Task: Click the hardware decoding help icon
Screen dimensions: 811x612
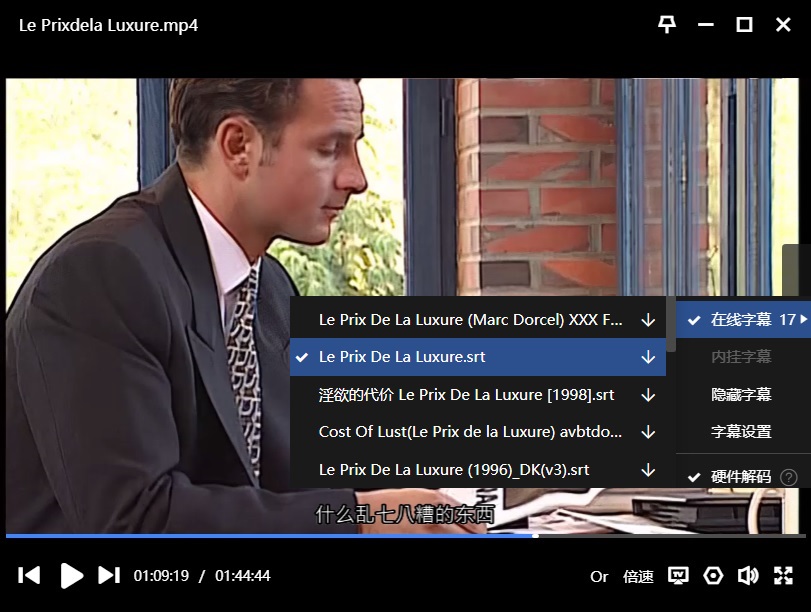Action: coord(789,477)
